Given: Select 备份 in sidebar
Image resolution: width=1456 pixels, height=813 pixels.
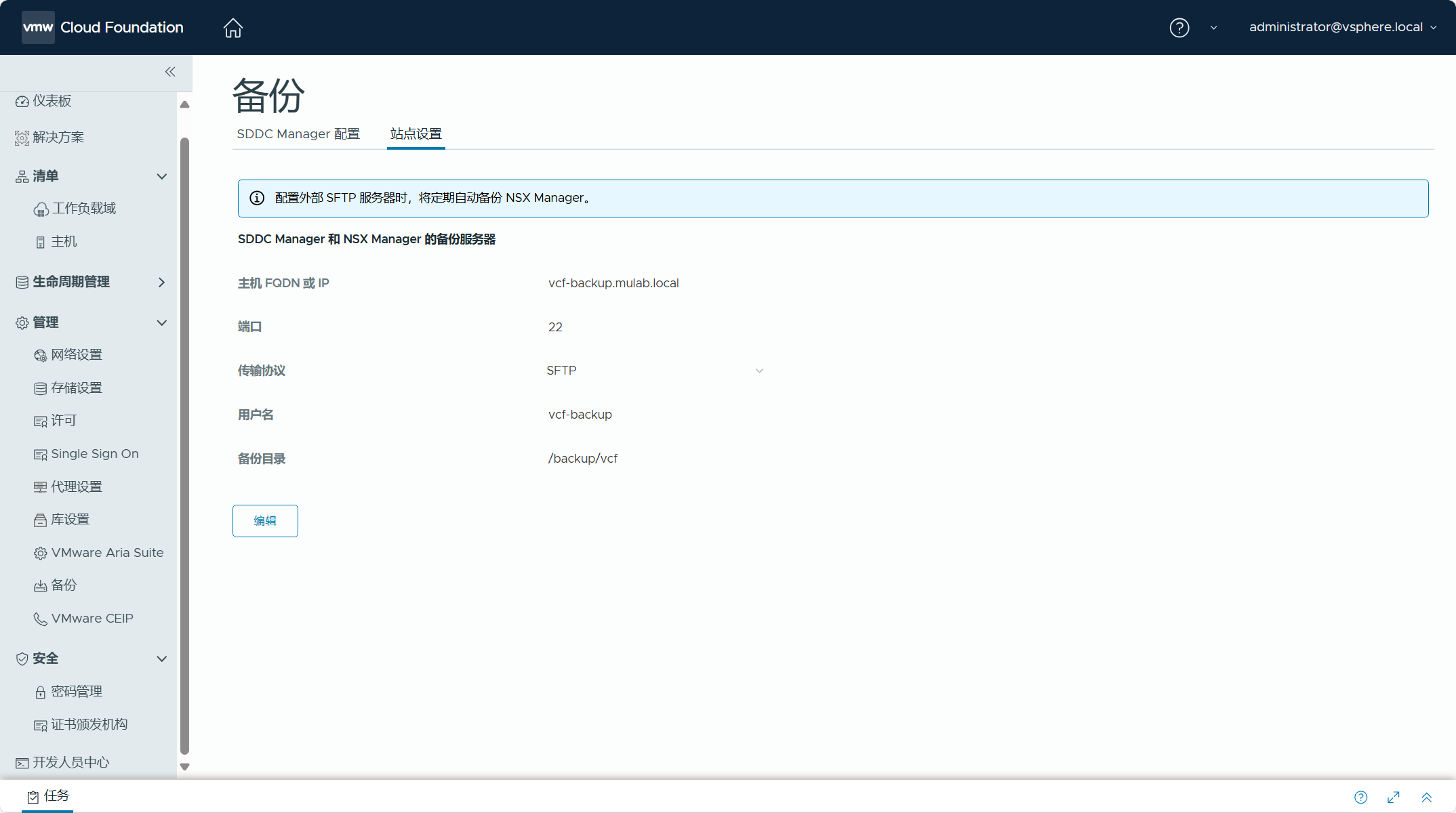Looking at the screenshot, I should 64,585.
